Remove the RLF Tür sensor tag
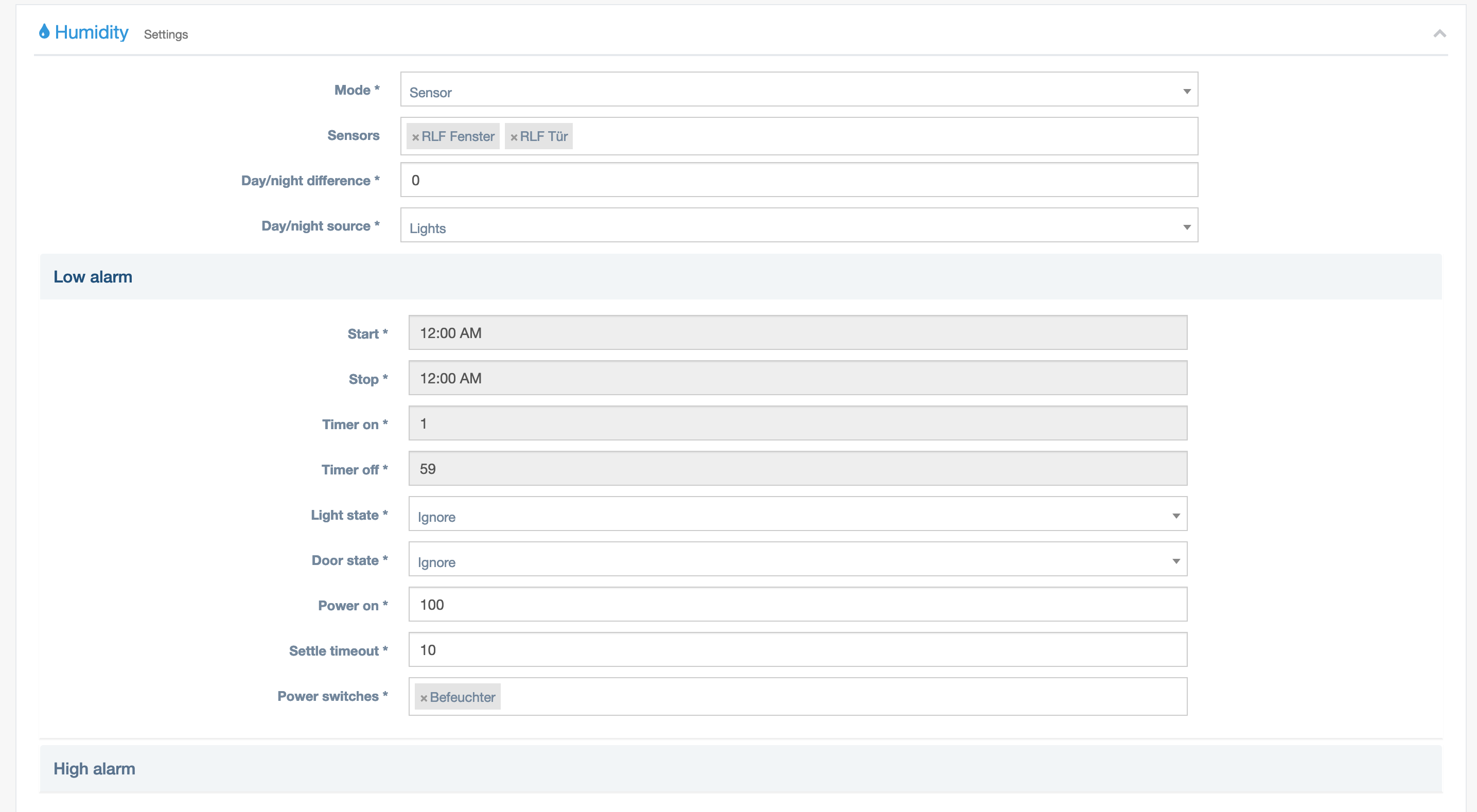This screenshot has height=812, width=1477. pos(514,137)
